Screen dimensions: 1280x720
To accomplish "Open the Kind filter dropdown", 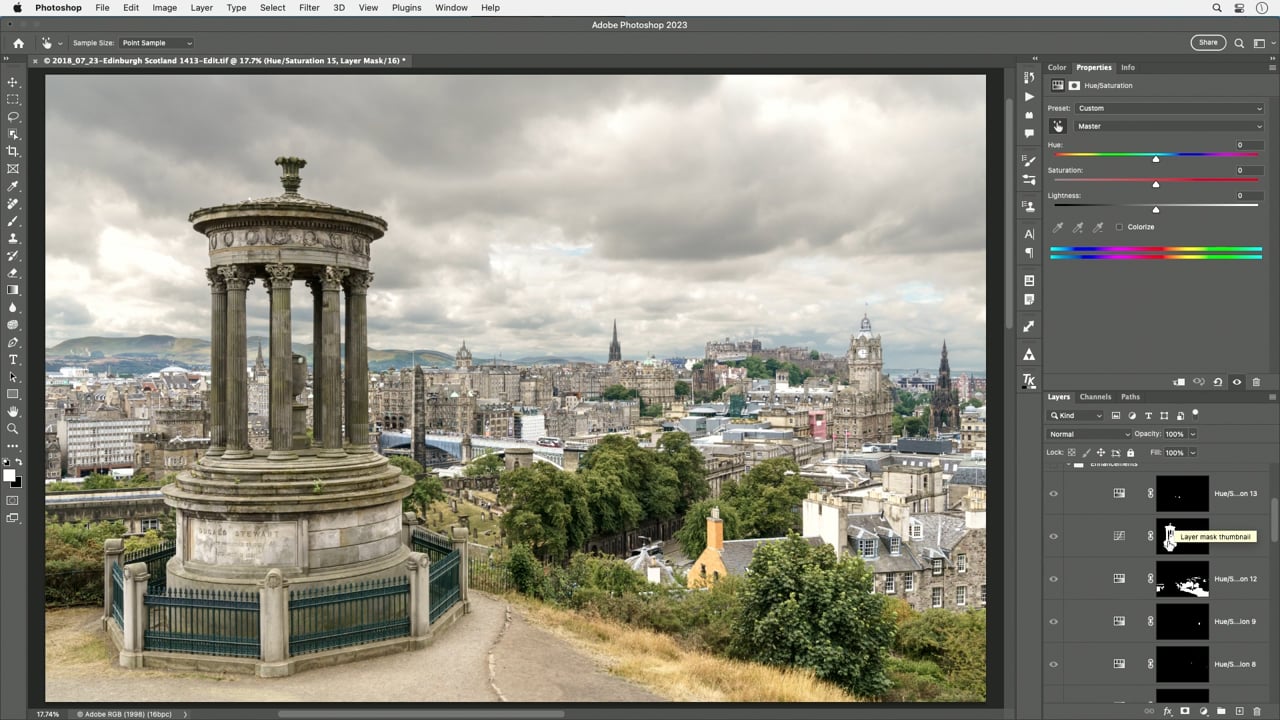I will tap(1076, 415).
